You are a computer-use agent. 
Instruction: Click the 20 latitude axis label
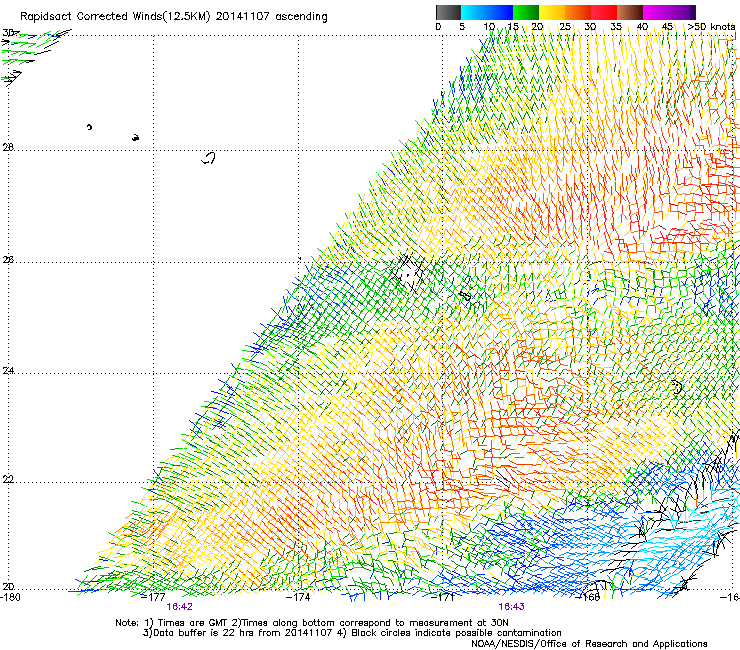(x=8, y=587)
